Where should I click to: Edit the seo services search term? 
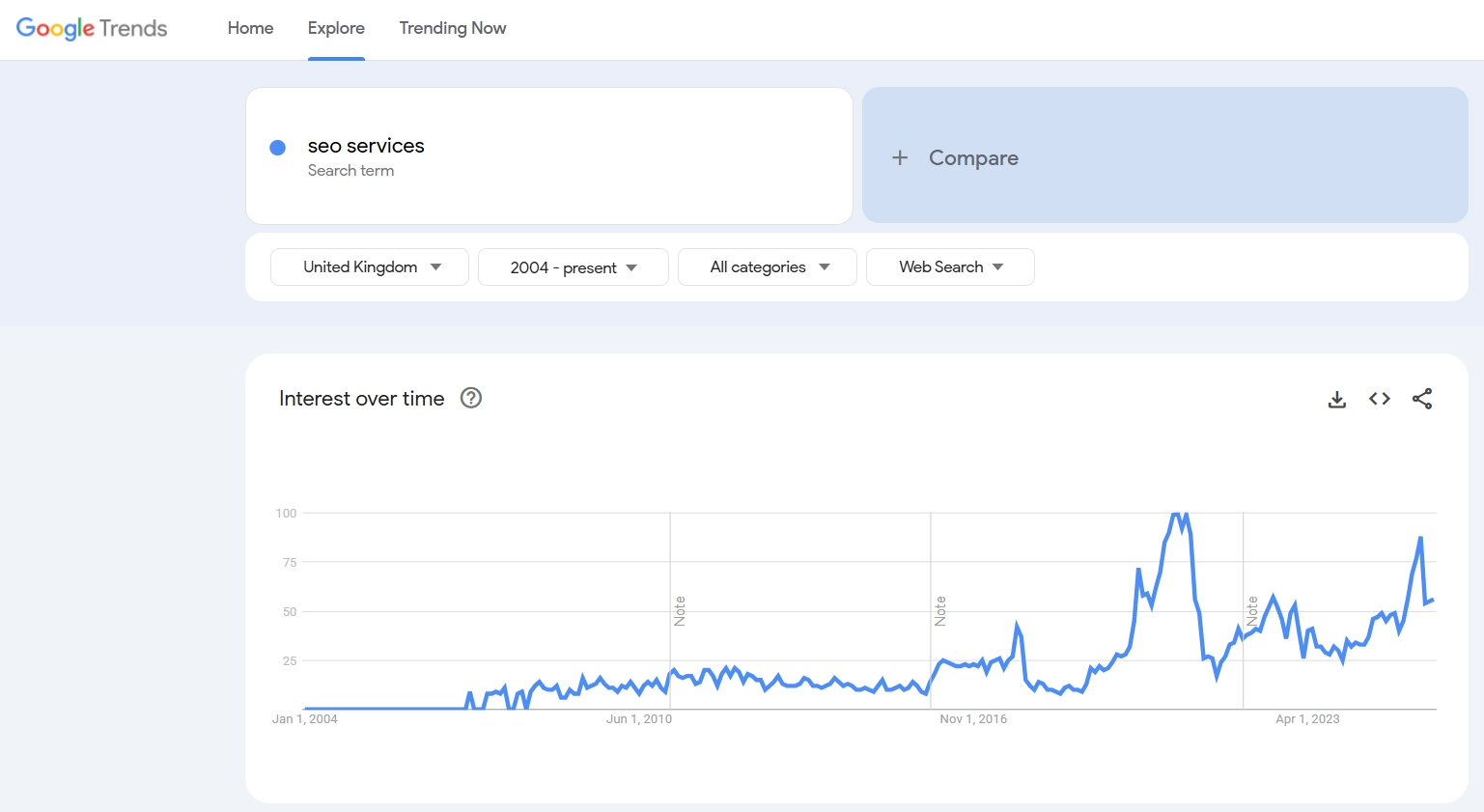tap(366, 146)
